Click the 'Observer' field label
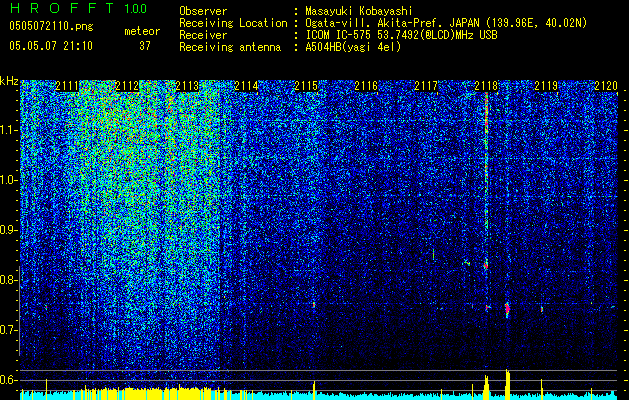629x400 pixels. click(203, 11)
